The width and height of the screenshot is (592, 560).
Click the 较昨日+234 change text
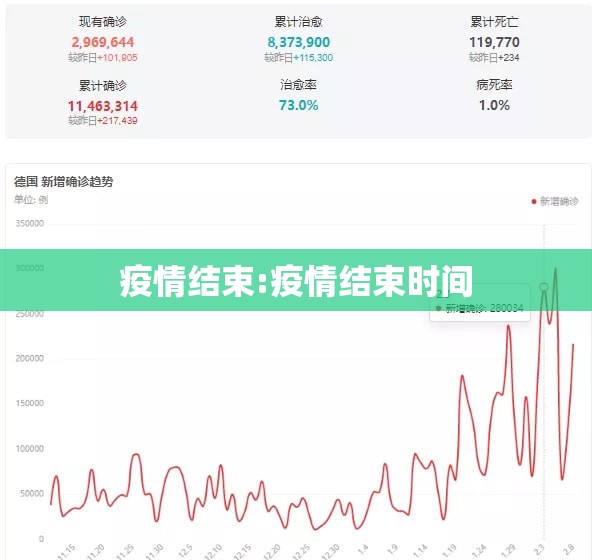tap(494, 58)
